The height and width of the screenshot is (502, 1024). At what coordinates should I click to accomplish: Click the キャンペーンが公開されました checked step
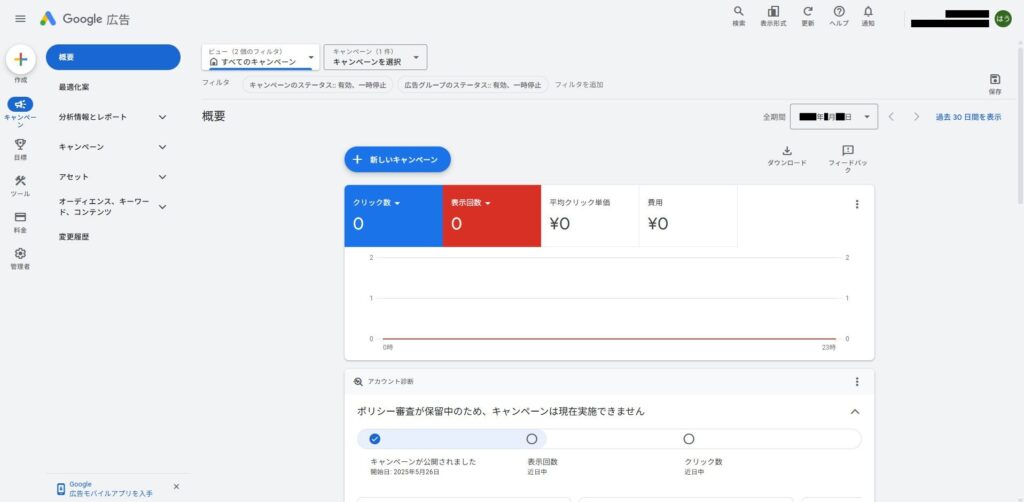click(374, 439)
